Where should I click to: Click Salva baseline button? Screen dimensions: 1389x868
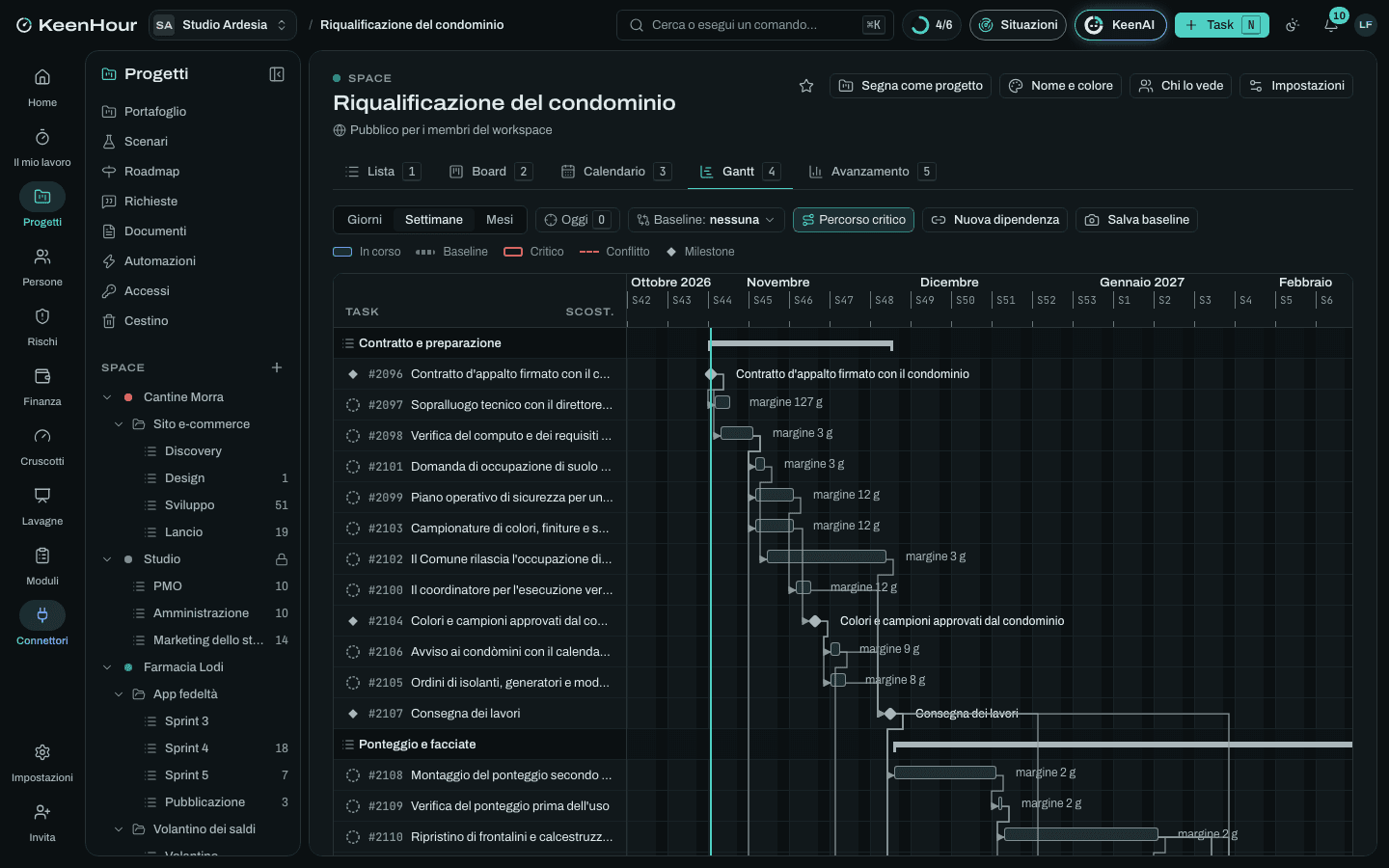(1137, 220)
